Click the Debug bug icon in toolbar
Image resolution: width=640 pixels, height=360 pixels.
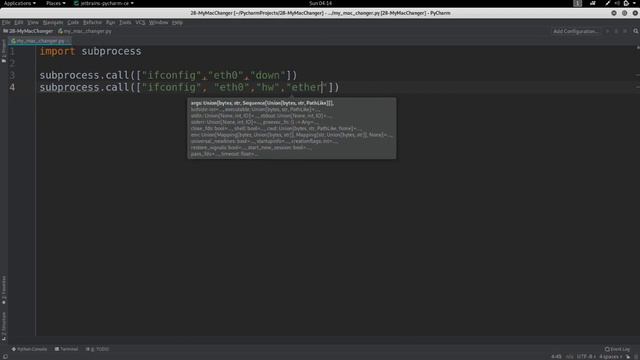point(616,31)
